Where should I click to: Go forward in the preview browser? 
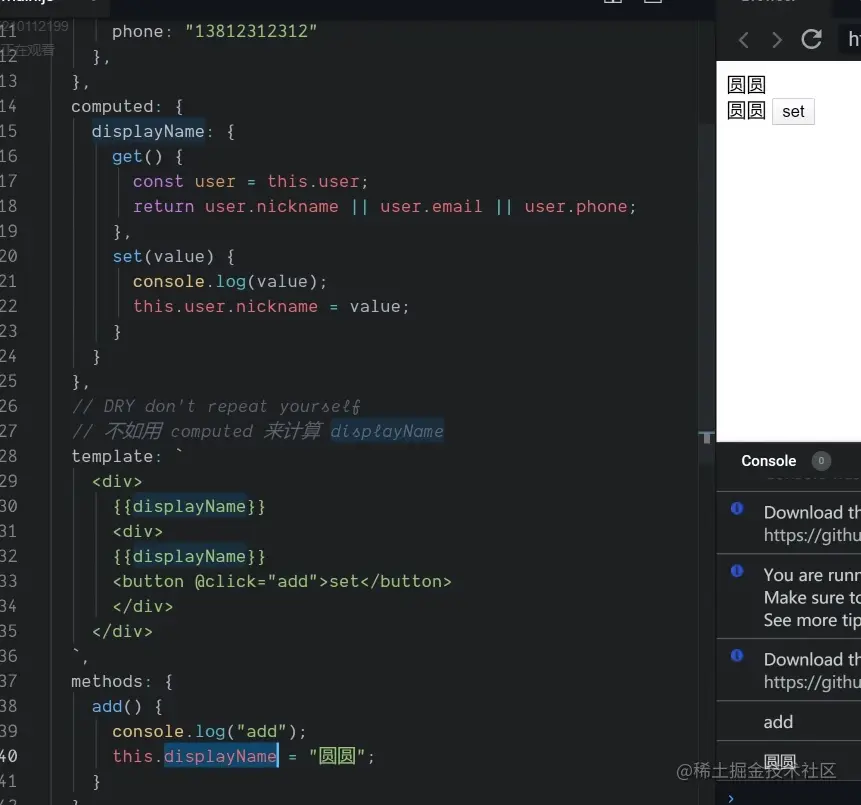[776, 40]
